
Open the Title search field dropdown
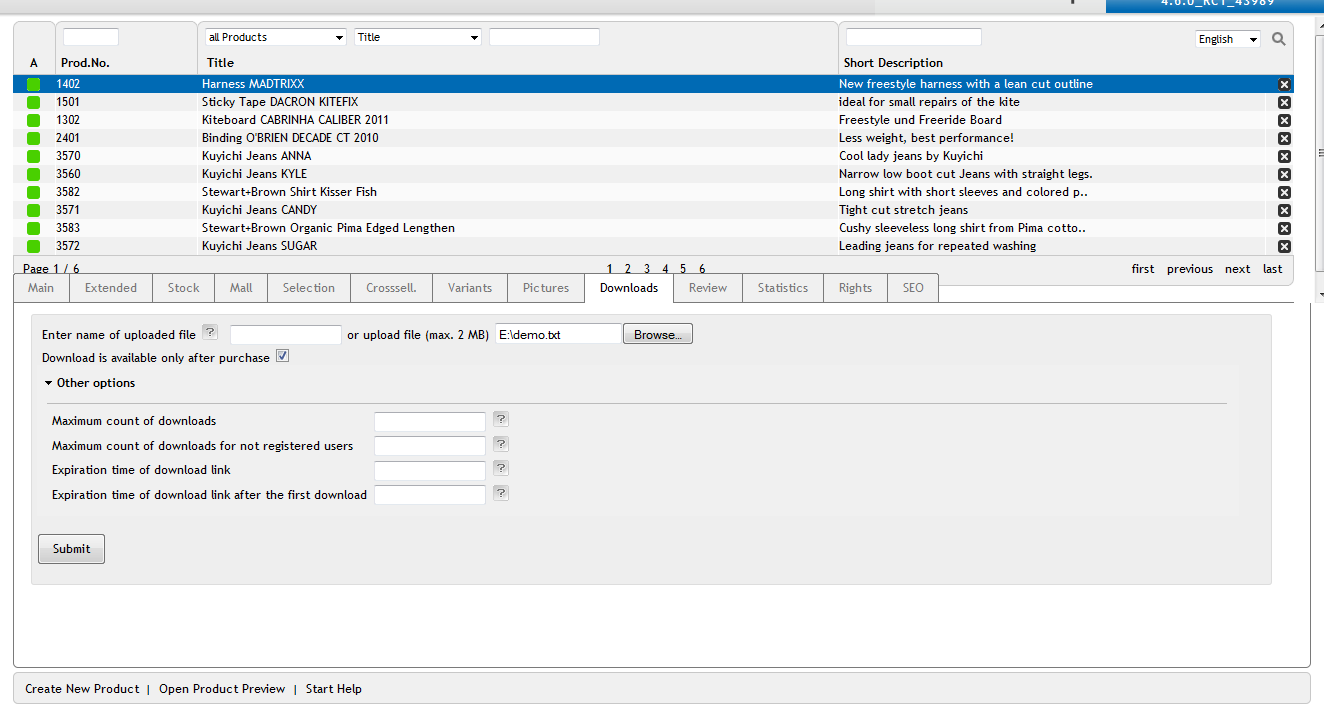[418, 37]
